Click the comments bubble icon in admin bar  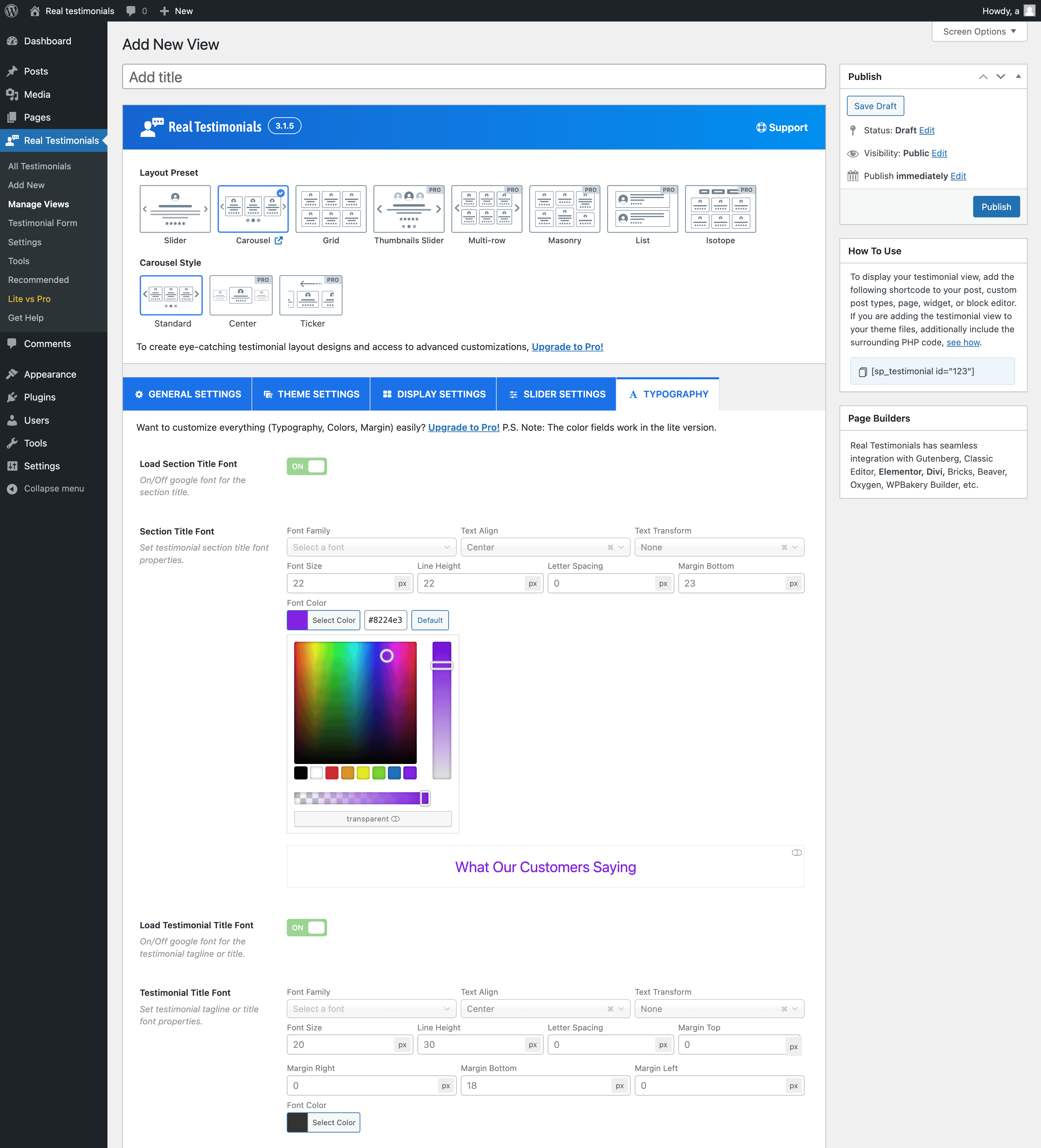point(131,11)
